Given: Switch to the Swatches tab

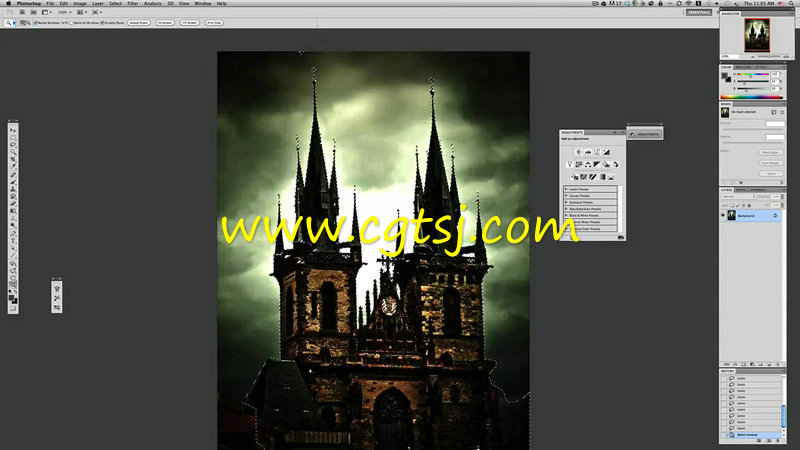Looking at the screenshot, I should [x=743, y=67].
